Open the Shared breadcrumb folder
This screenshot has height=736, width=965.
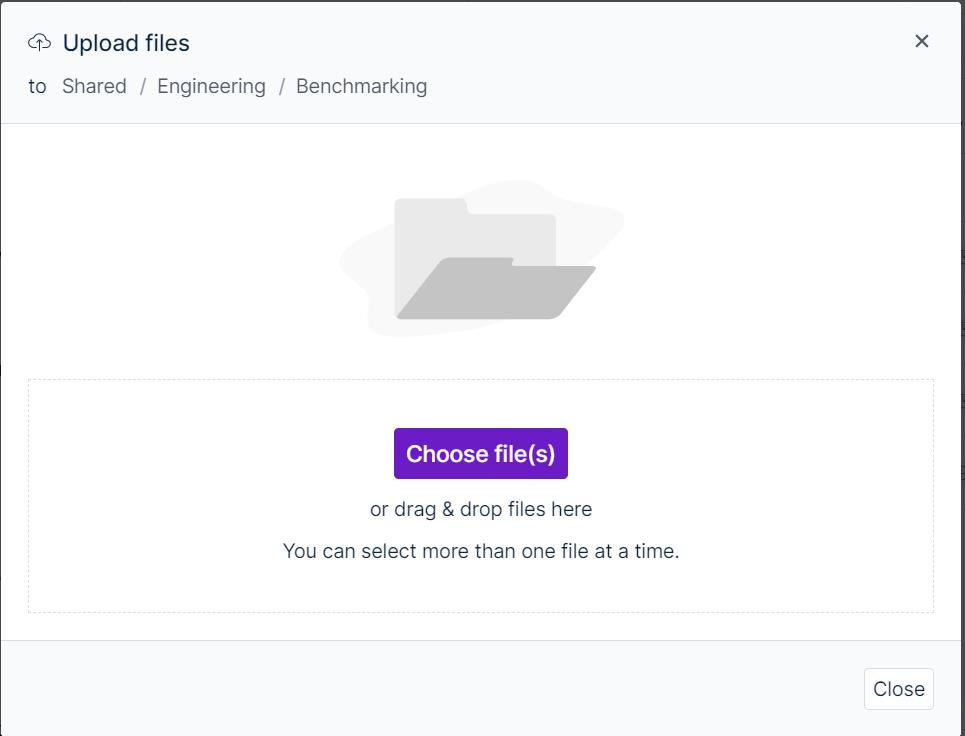pyautogui.click(x=94, y=86)
